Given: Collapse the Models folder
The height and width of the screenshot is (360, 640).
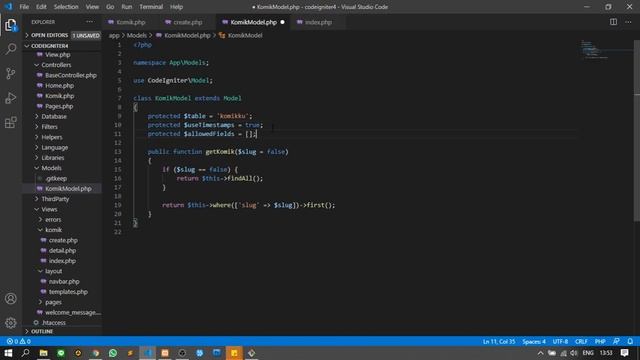Looking at the screenshot, I should (51, 168).
